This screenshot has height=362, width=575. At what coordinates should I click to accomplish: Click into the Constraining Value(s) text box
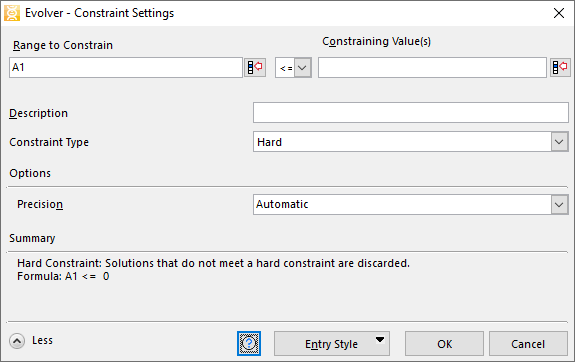click(x=432, y=67)
